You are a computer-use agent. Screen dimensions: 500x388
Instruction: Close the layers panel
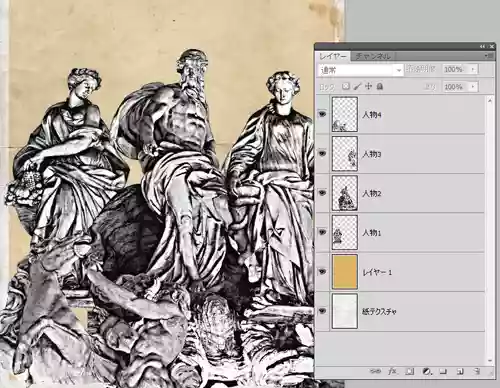491,47
